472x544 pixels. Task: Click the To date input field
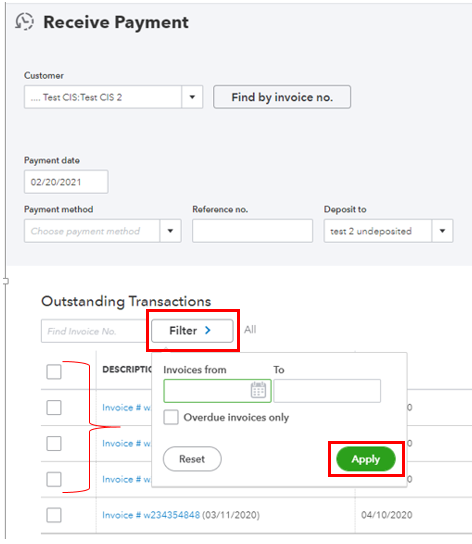[327, 391]
